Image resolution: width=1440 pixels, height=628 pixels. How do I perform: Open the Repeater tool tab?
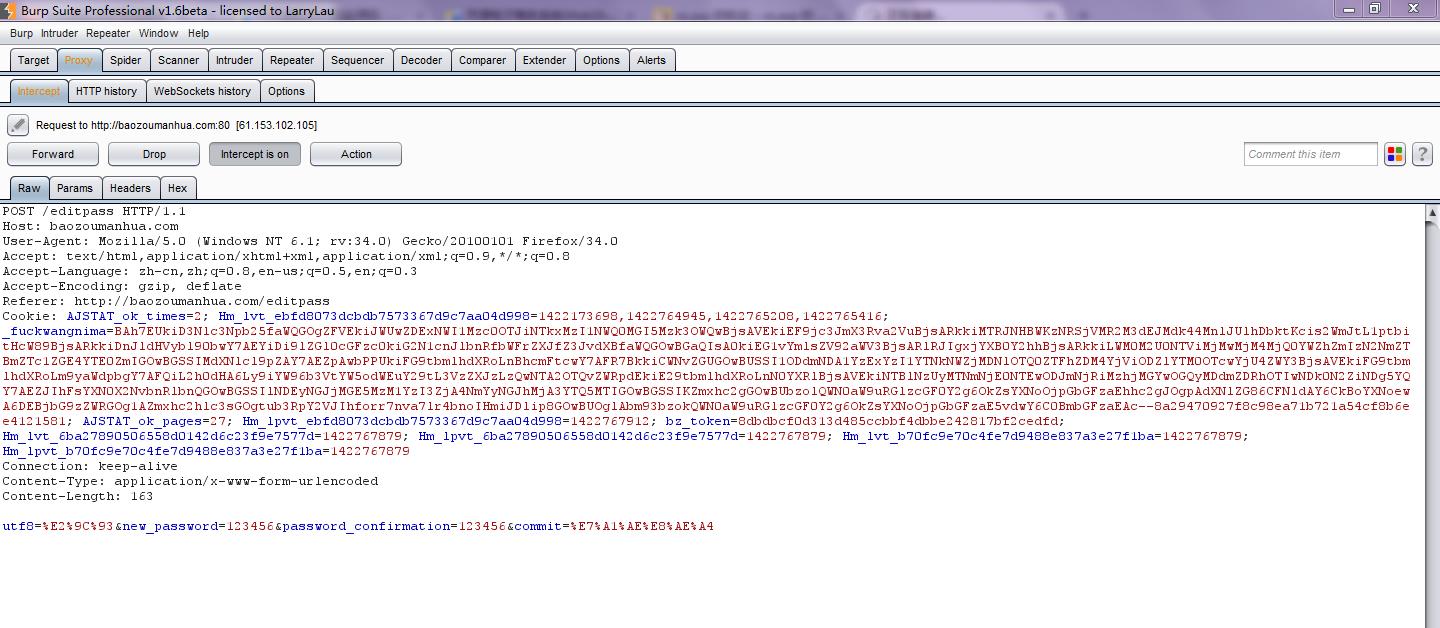point(292,60)
